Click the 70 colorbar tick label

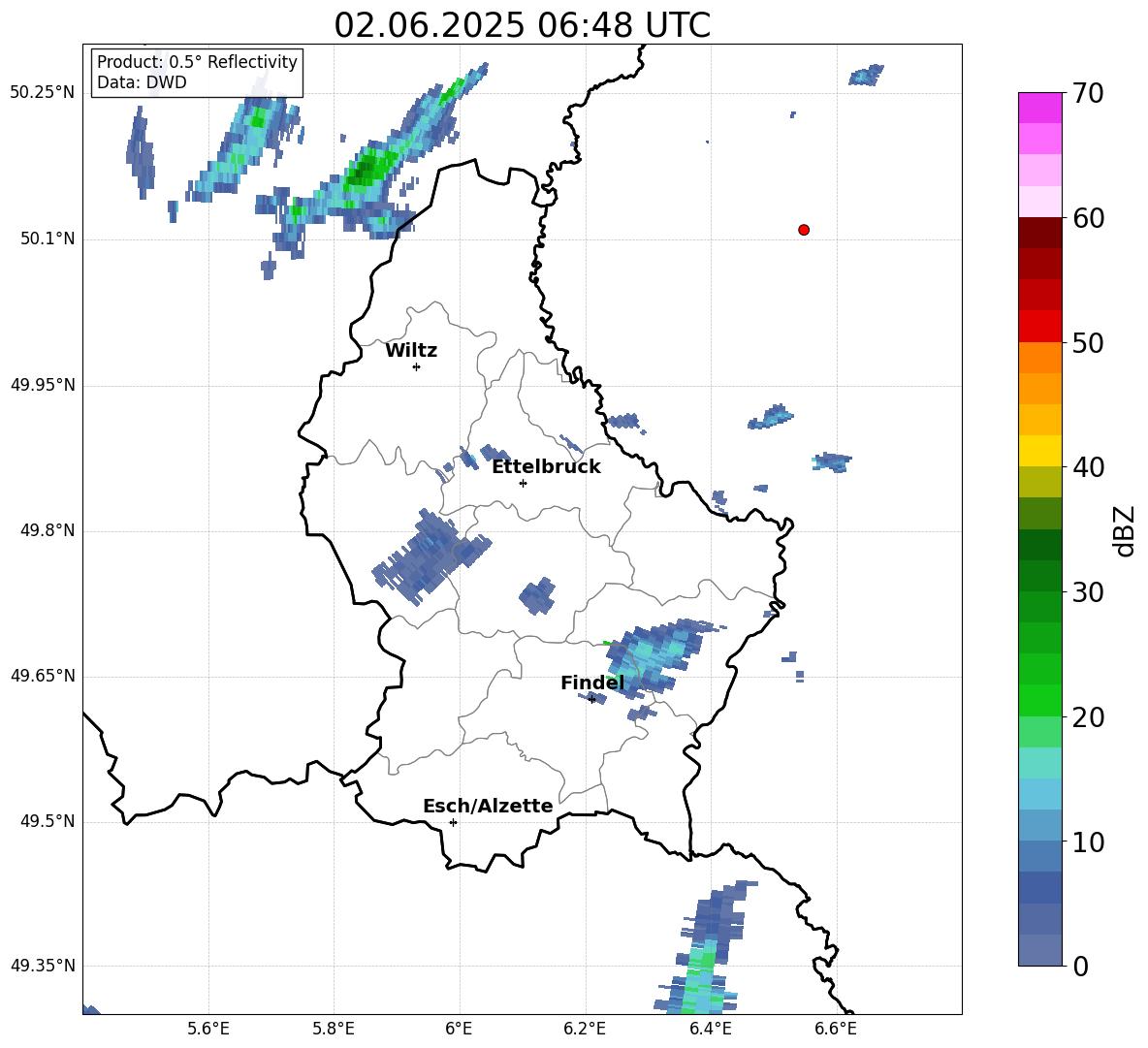1088,94
